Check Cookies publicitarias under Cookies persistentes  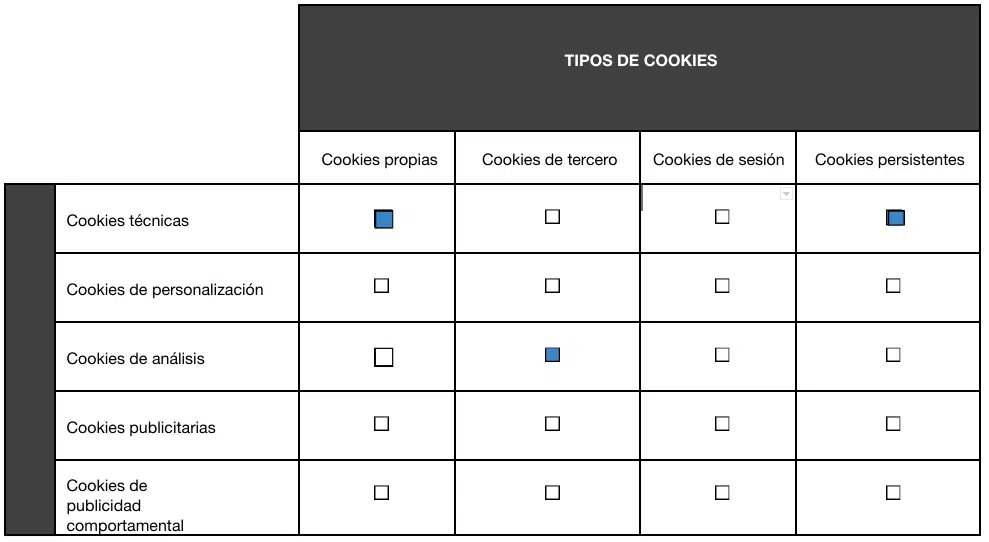point(893,424)
